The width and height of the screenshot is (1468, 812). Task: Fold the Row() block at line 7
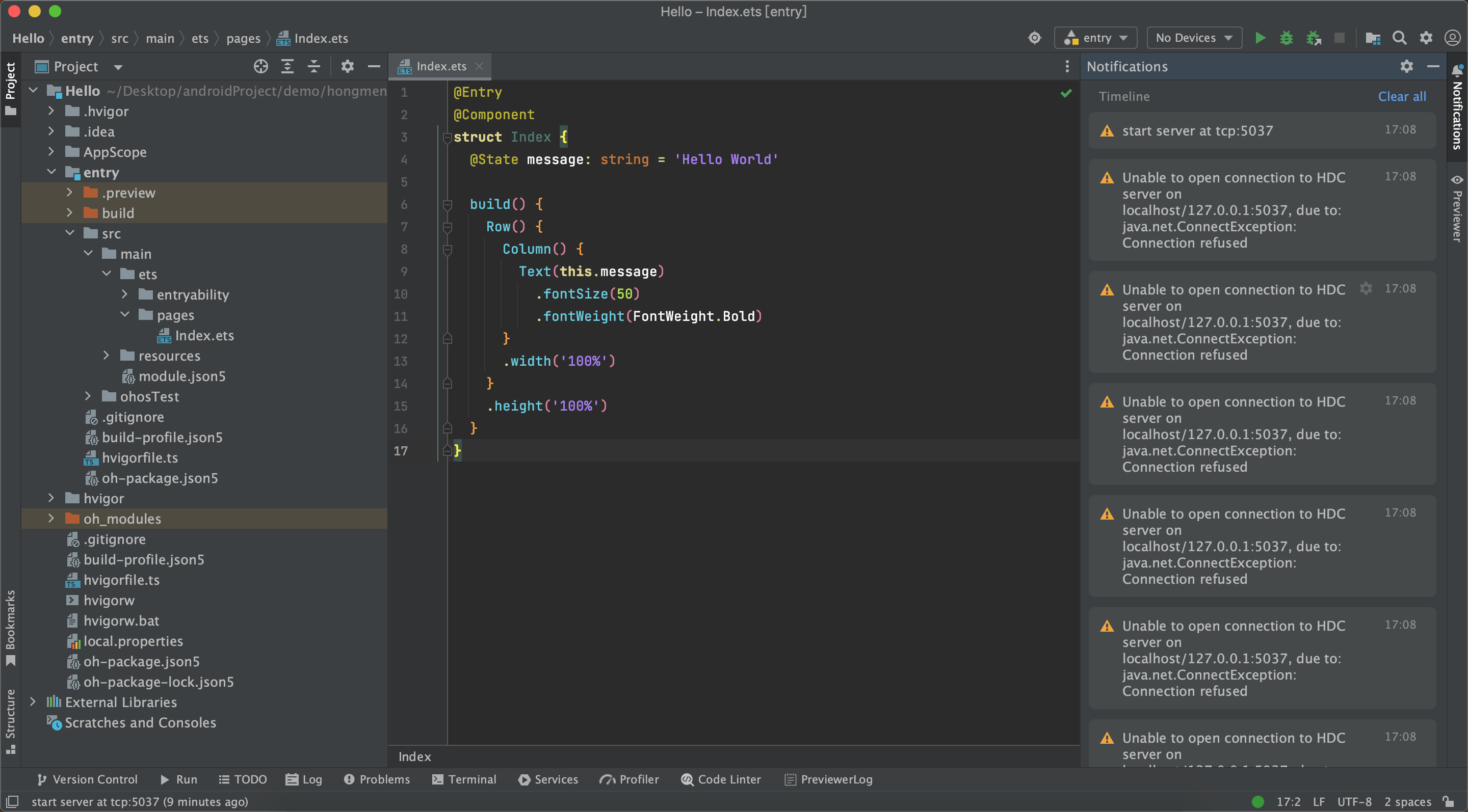point(448,227)
